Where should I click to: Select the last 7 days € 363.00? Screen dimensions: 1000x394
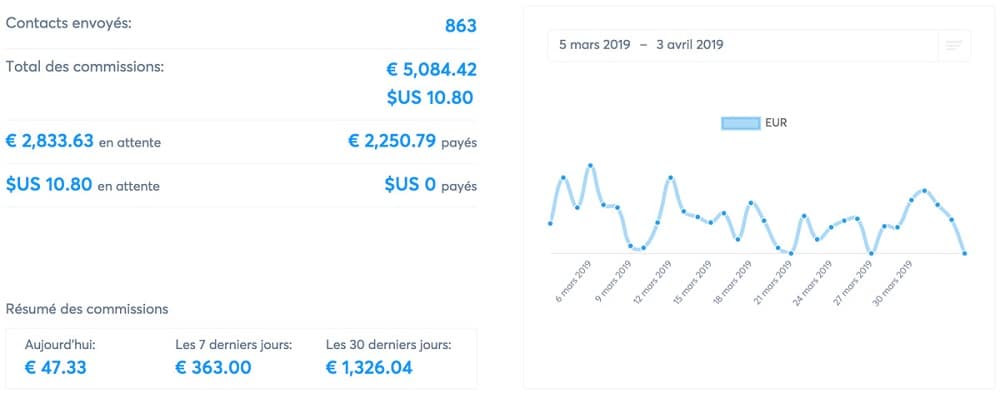213,368
